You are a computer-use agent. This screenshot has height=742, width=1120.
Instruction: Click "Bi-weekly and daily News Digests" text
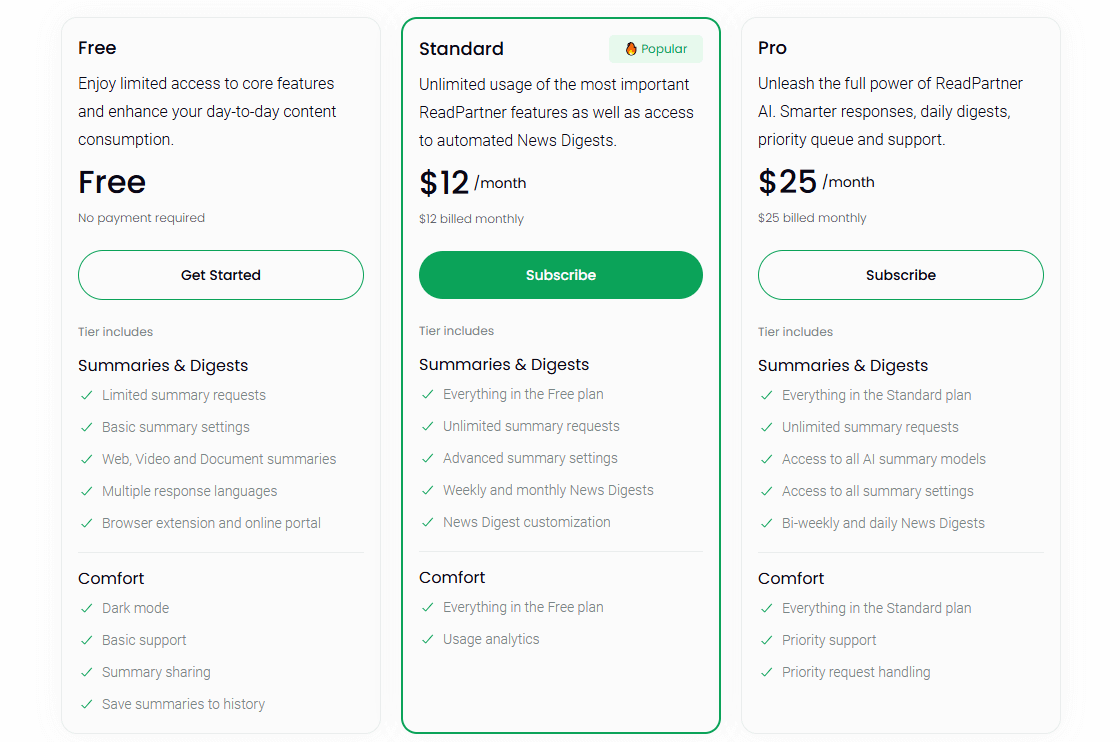pos(883,523)
